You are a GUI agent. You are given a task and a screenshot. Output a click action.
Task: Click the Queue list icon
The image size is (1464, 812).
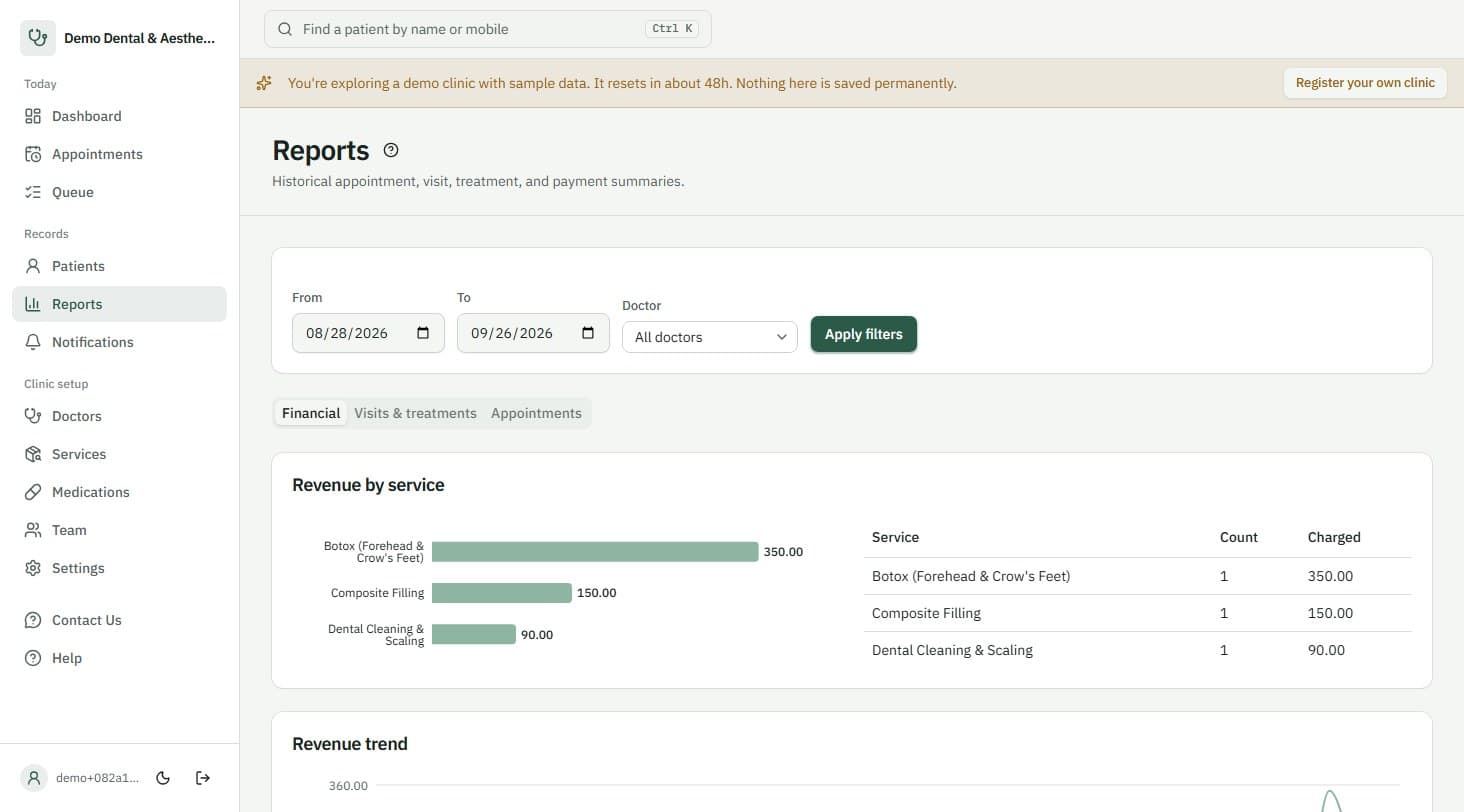click(33, 192)
